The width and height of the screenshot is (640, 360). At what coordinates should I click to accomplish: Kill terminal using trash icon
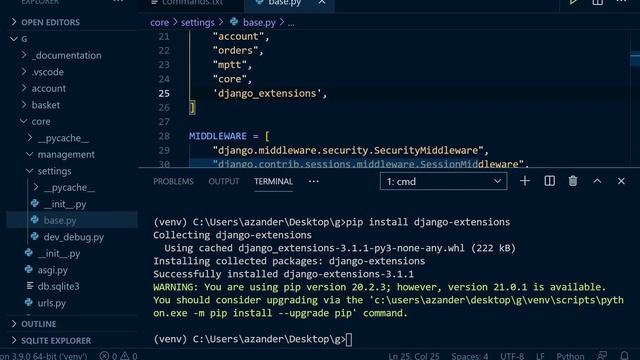point(573,181)
